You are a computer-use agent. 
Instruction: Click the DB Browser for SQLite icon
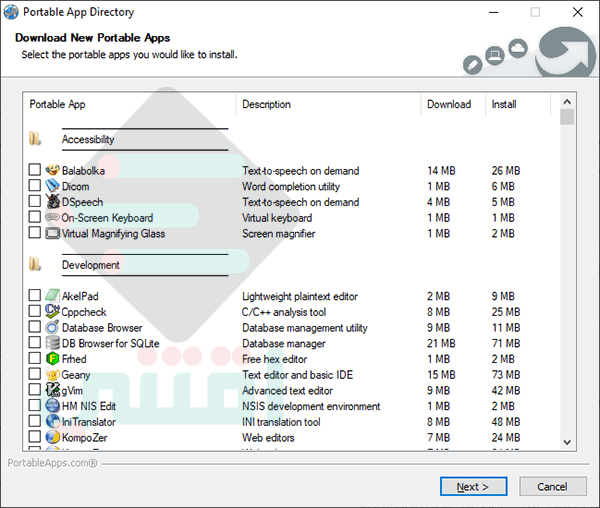[52, 342]
